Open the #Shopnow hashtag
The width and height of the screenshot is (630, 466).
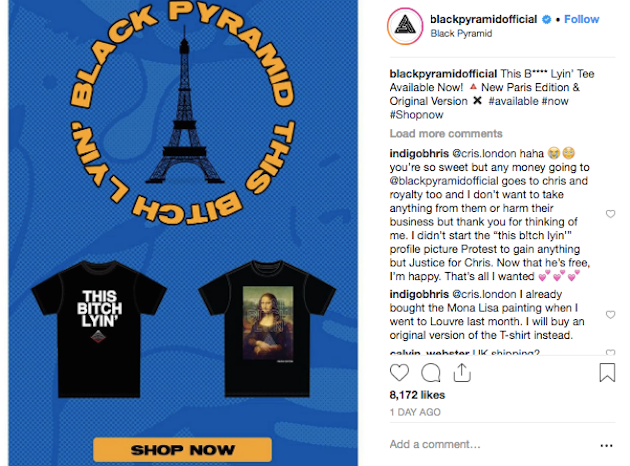click(416, 115)
